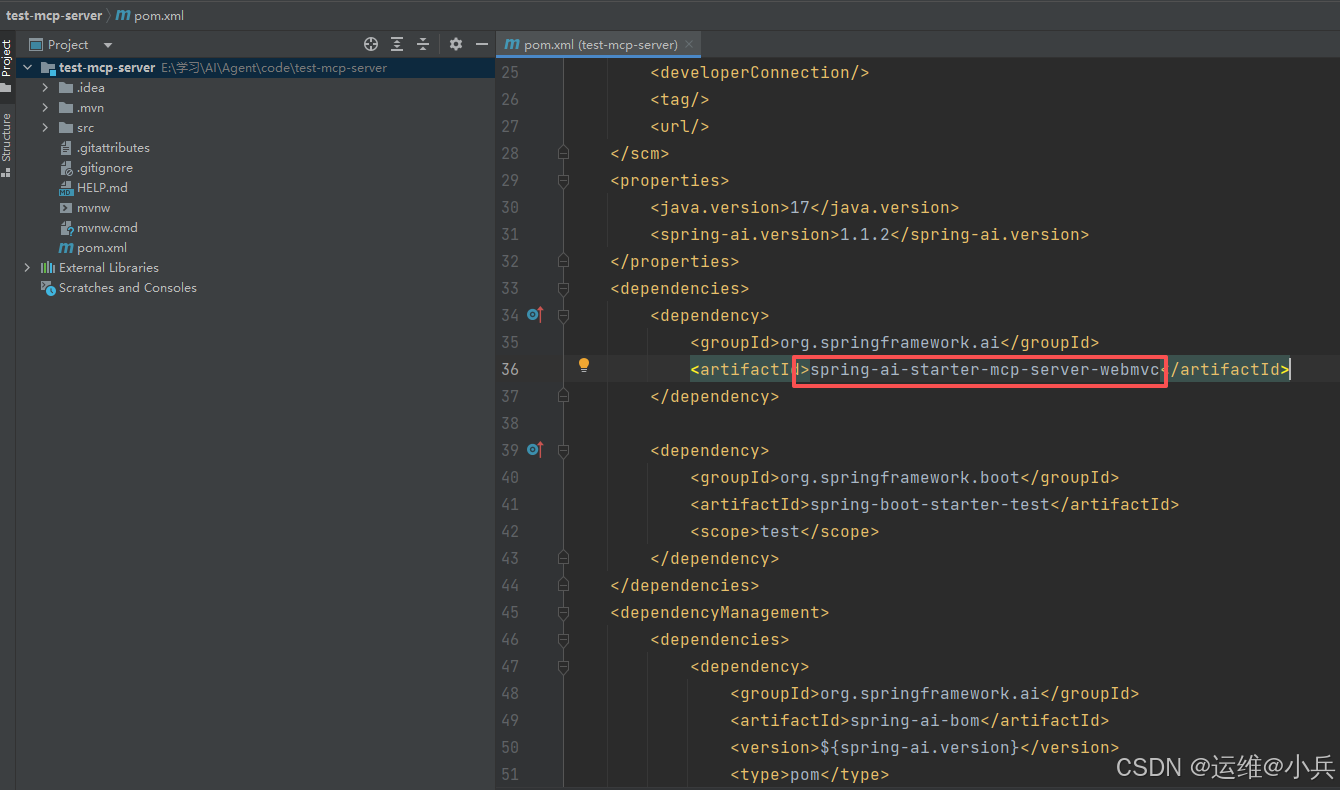Click line number 36 in gutter

pos(510,369)
